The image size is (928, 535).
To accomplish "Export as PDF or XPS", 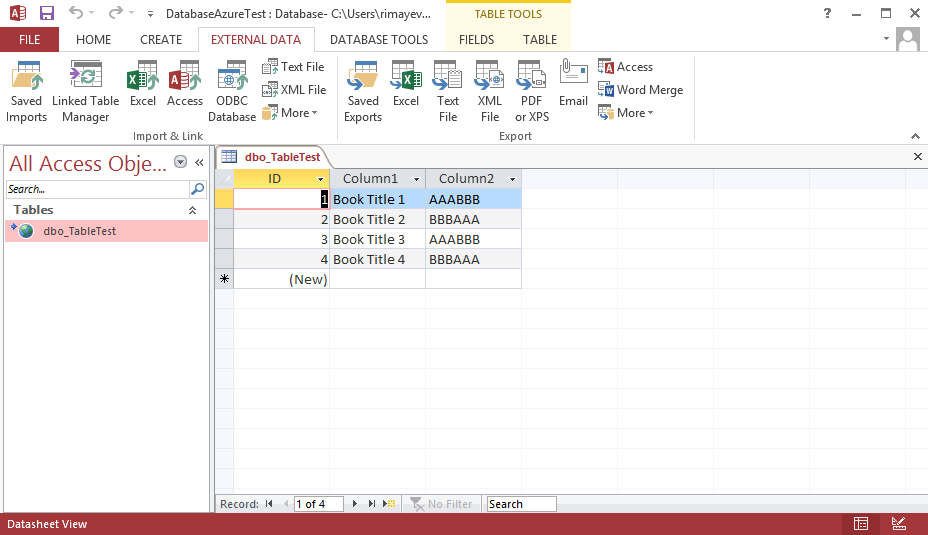I will pyautogui.click(x=531, y=92).
